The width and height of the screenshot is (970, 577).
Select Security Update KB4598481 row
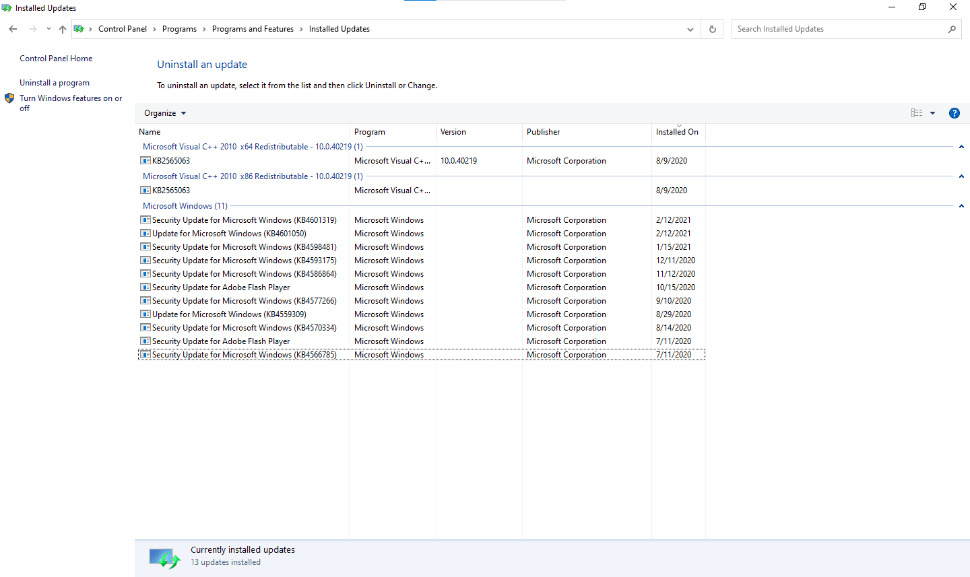(x=421, y=247)
